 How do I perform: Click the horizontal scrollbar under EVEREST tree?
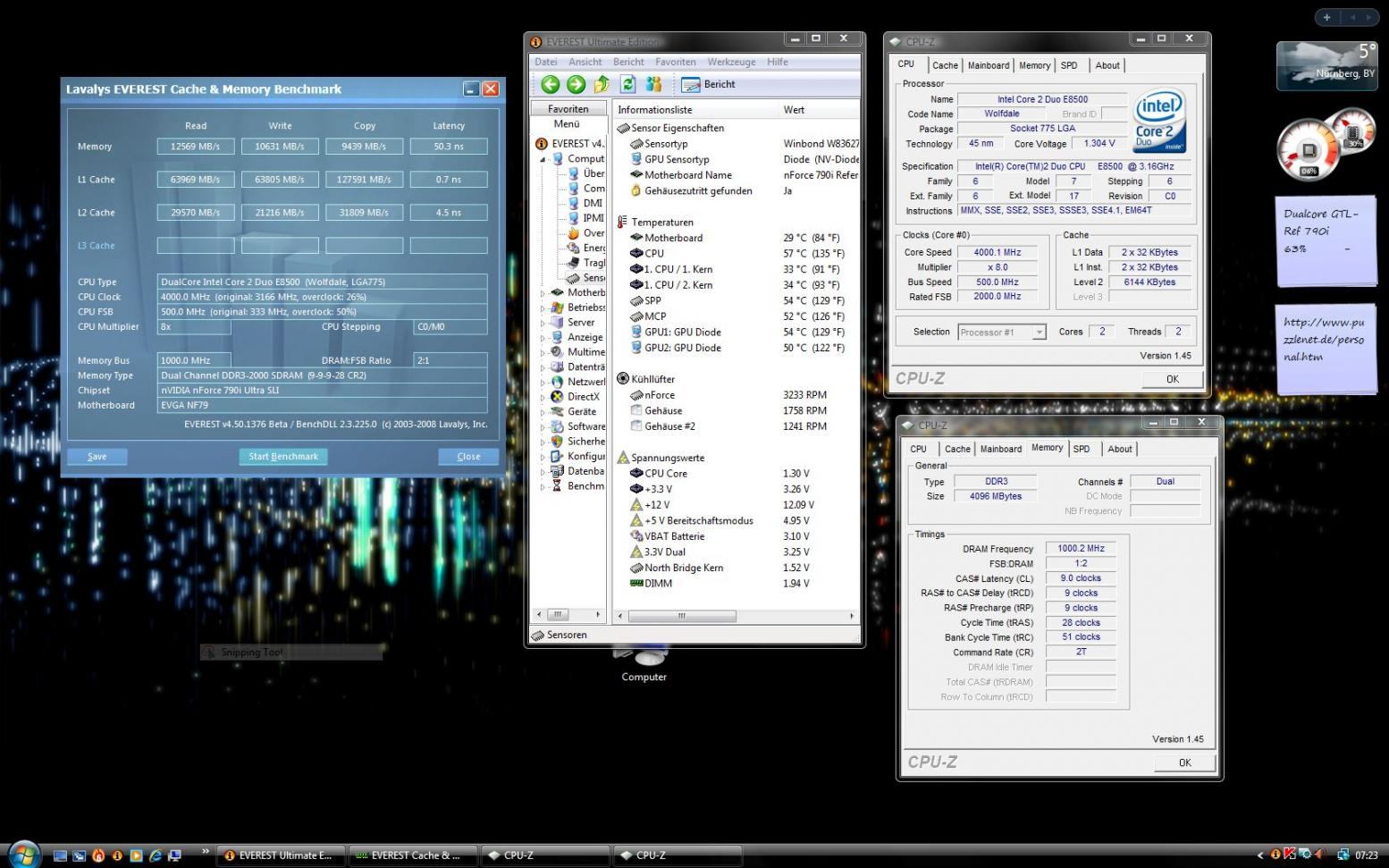[x=568, y=614]
